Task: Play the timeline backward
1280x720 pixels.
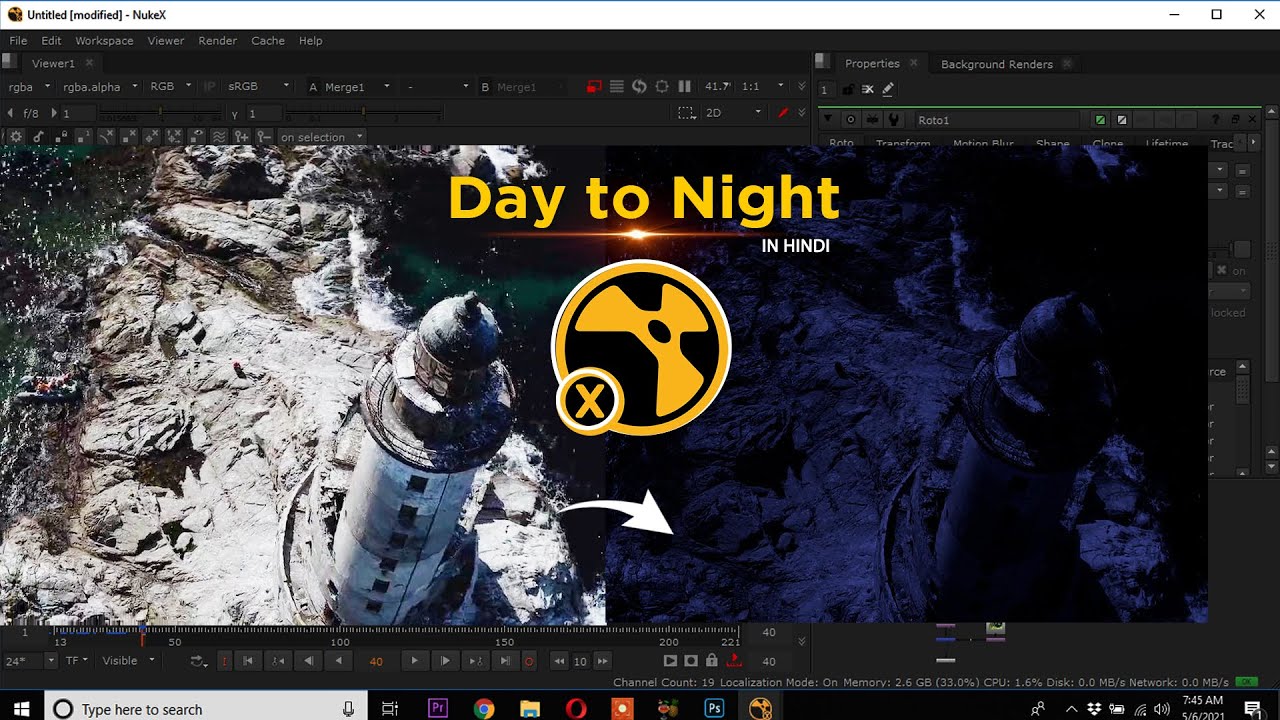Action: [339, 661]
